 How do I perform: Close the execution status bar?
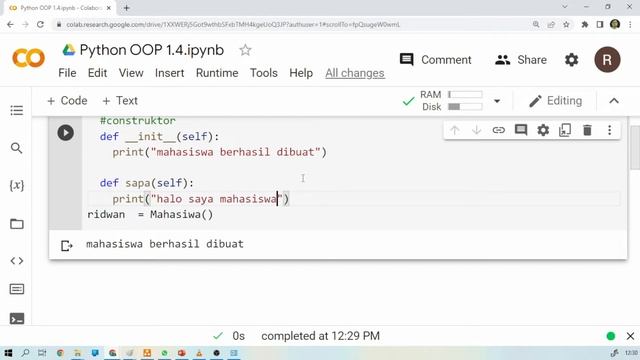coord(630,336)
